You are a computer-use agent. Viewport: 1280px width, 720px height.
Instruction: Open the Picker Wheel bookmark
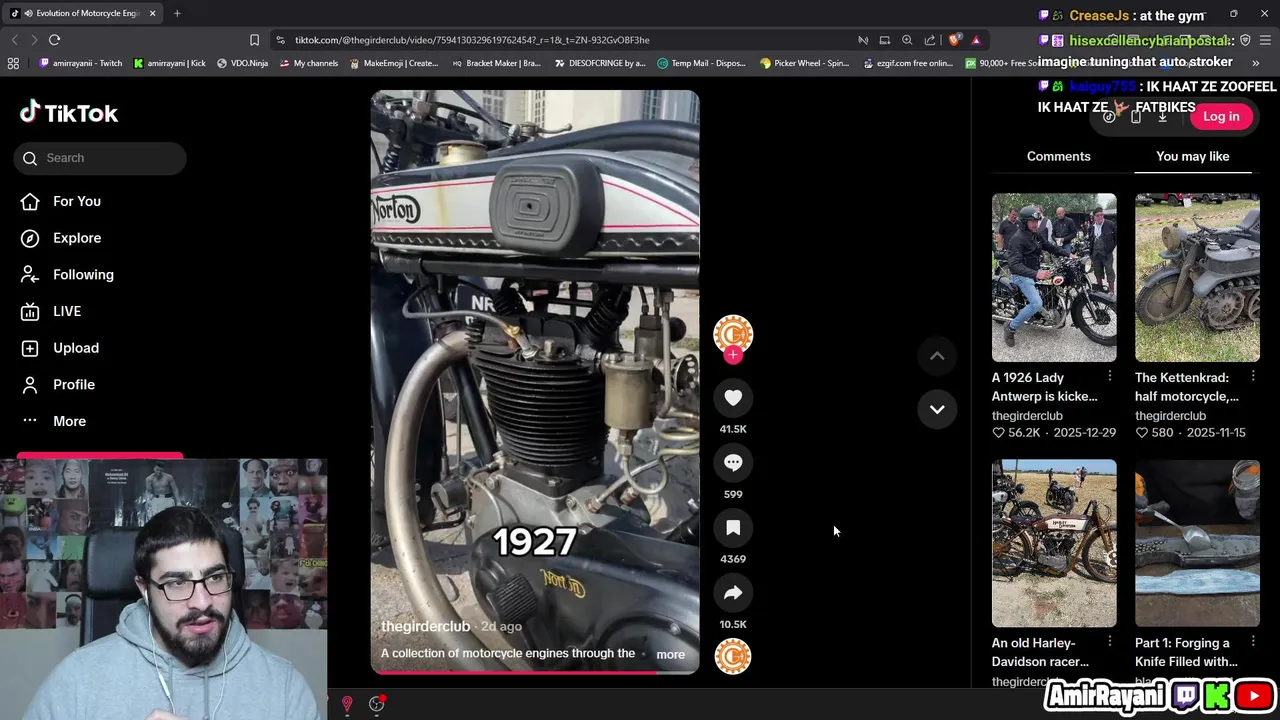(x=804, y=63)
